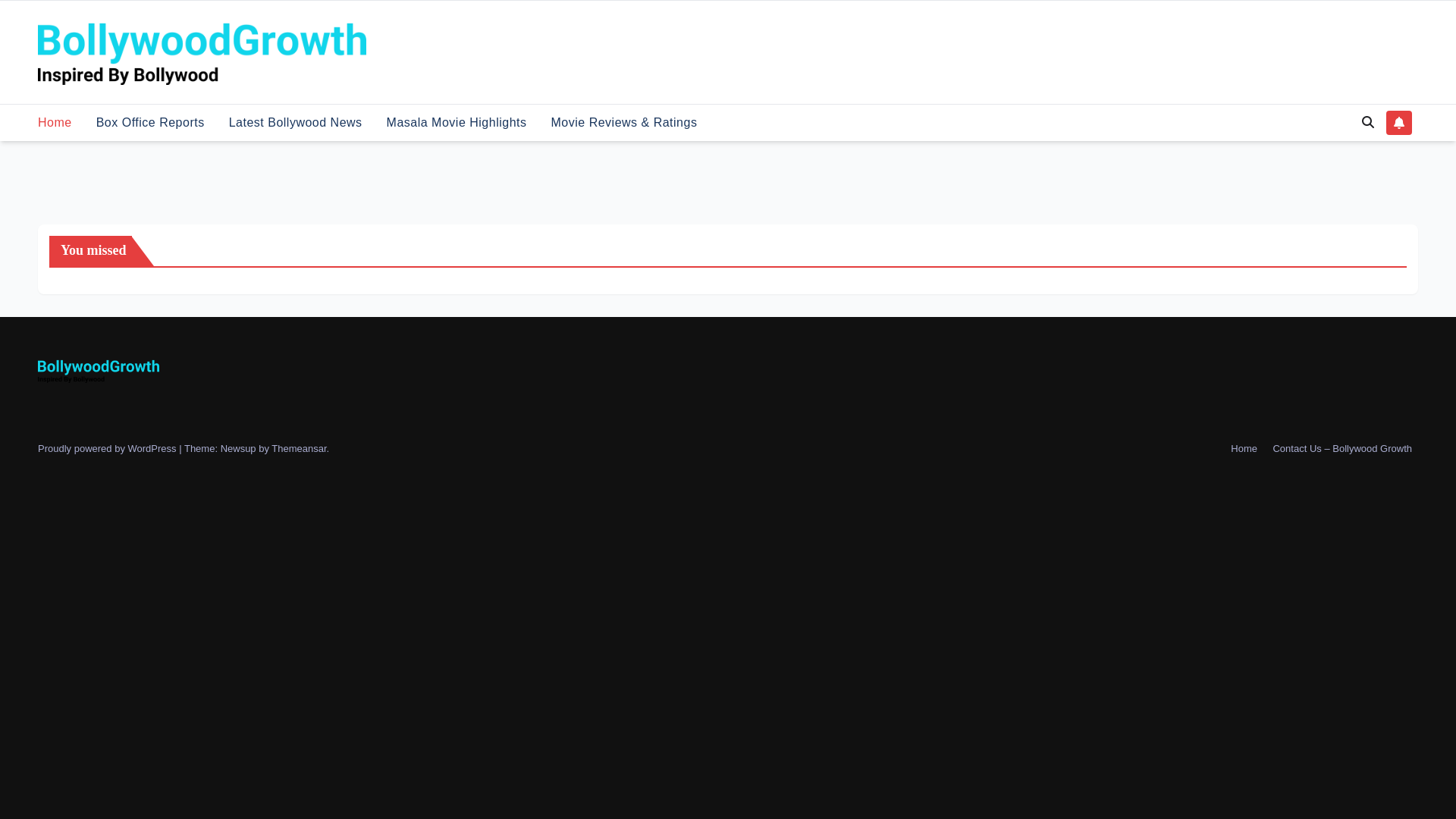This screenshot has width=1456, height=819.
Task: Click the BollywoodGrowth footer logo
Action: pos(99,371)
